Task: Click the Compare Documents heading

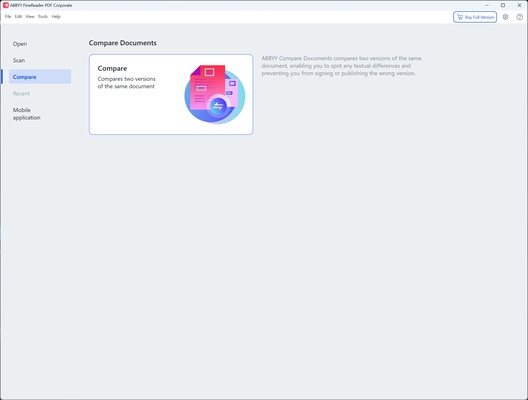Action: (123, 43)
